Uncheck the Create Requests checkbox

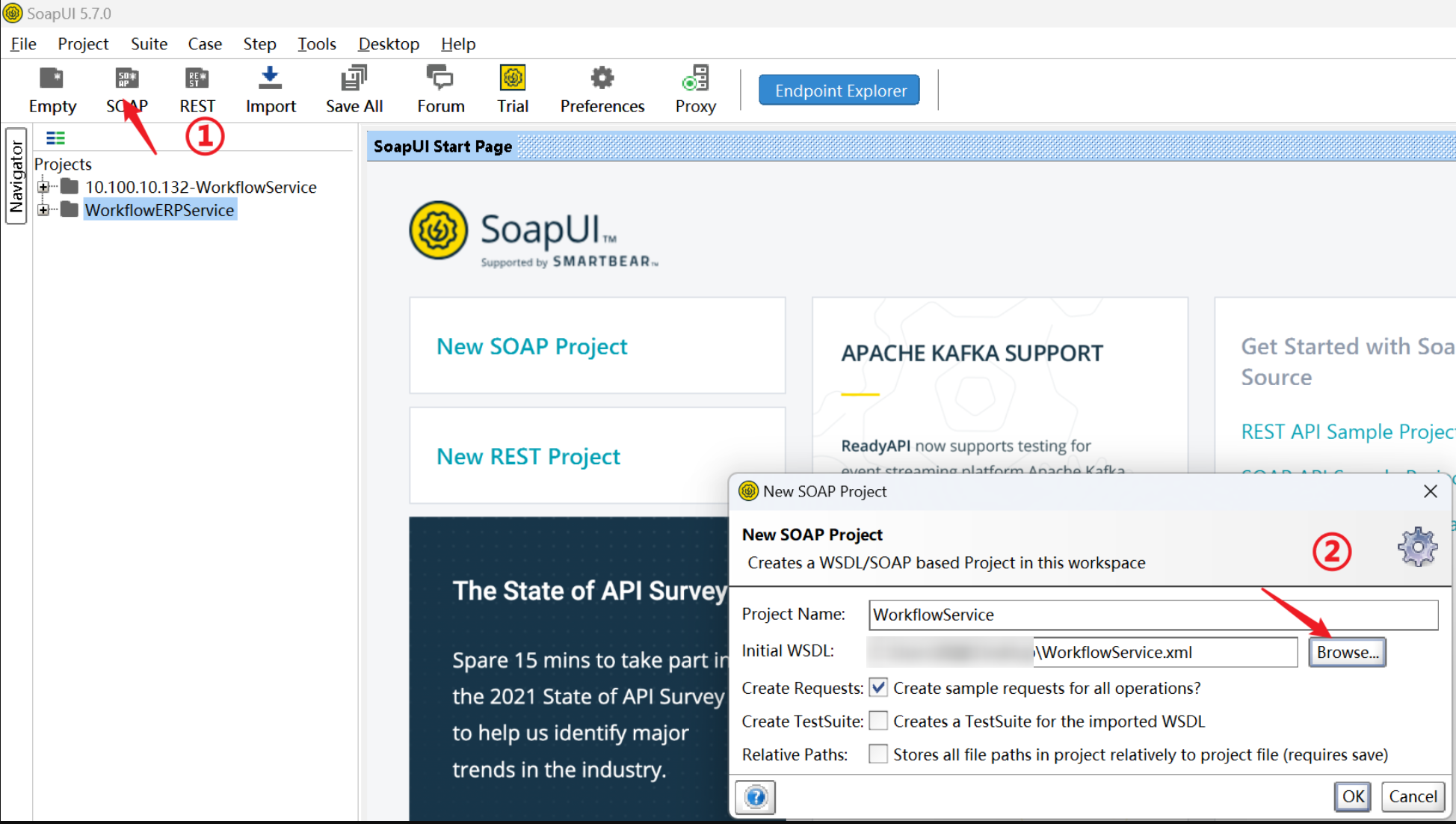point(878,687)
